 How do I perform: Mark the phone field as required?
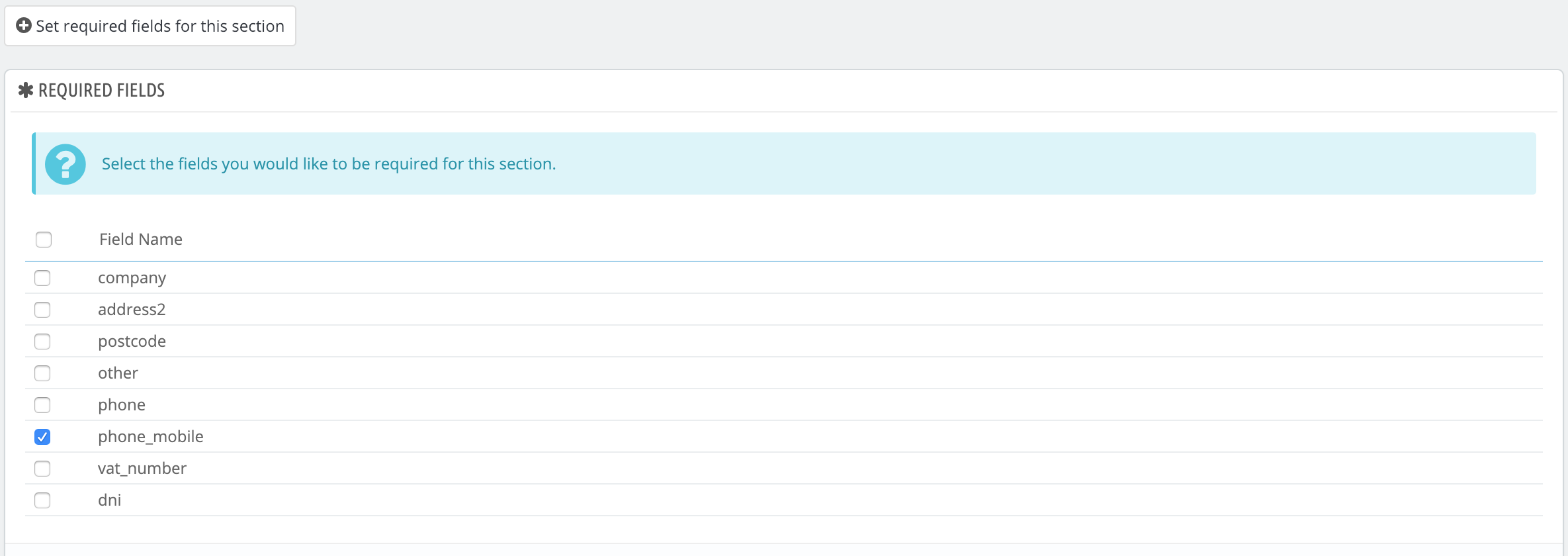[x=42, y=405]
